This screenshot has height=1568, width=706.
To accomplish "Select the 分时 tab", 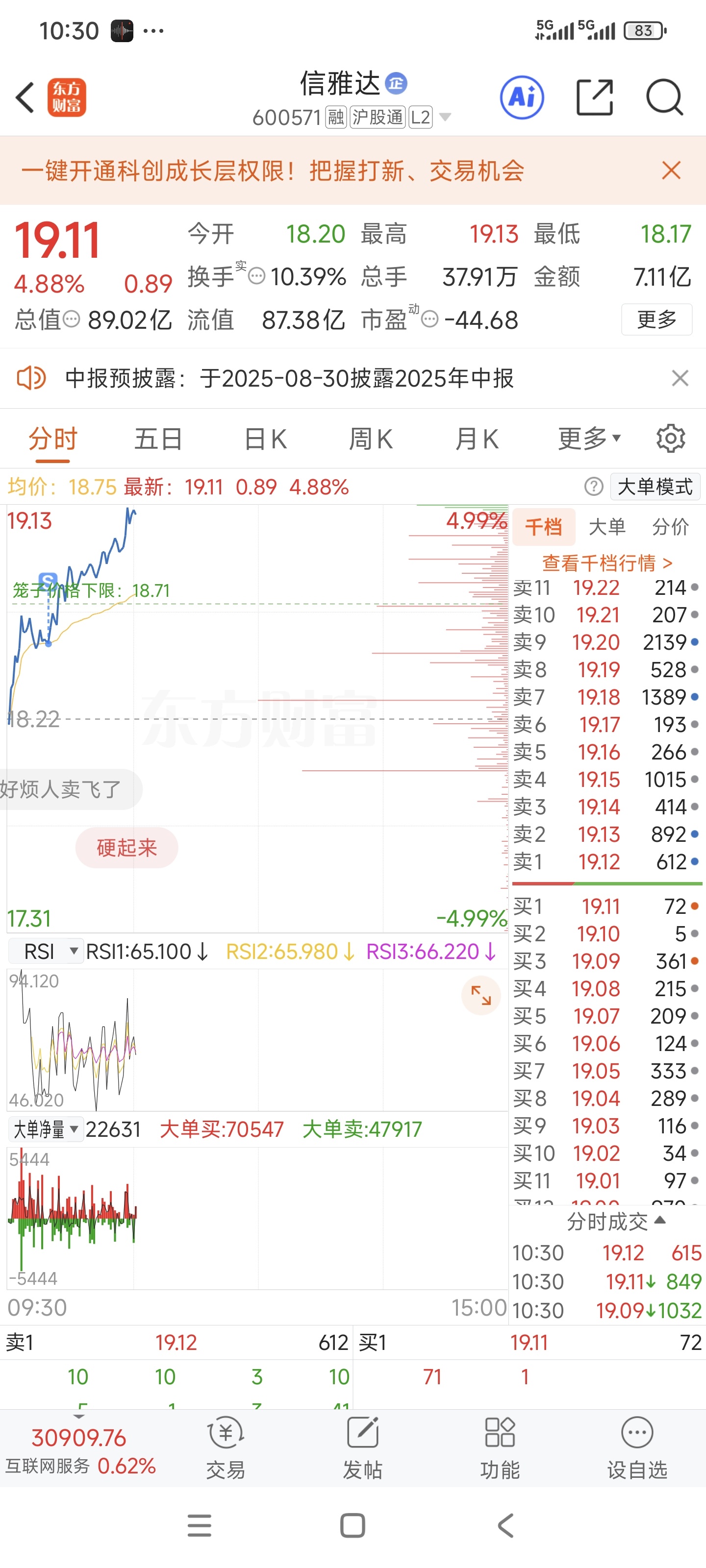I will [53, 439].
